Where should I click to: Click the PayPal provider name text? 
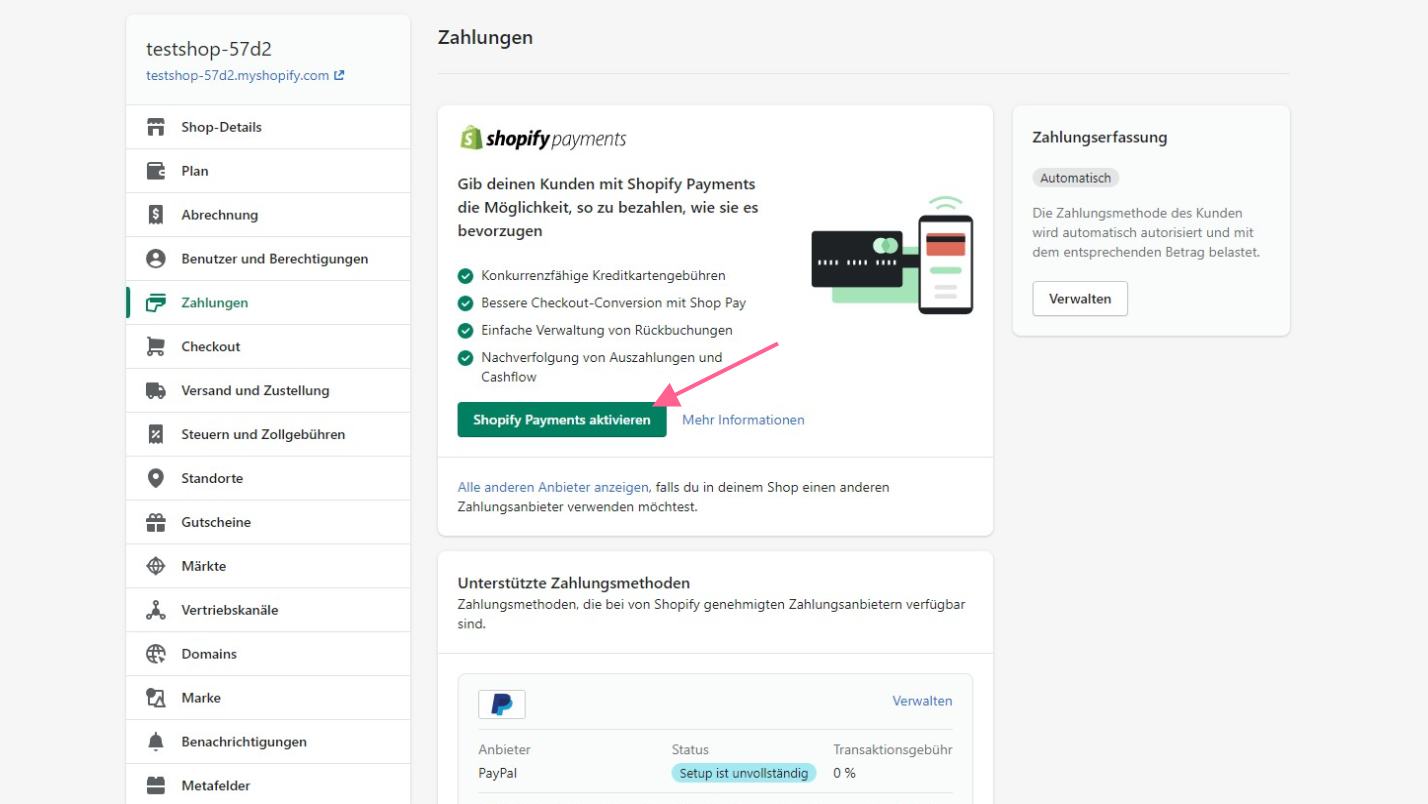click(x=498, y=773)
